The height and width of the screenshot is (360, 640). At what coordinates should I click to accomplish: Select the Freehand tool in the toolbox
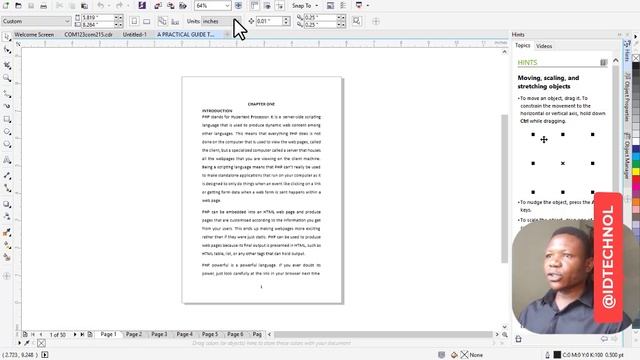tap(7, 94)
